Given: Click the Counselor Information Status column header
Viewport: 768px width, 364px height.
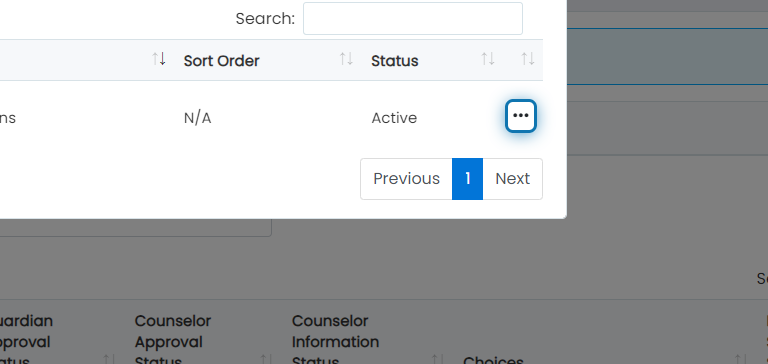Looking at the screenshot, I should 336,341.
